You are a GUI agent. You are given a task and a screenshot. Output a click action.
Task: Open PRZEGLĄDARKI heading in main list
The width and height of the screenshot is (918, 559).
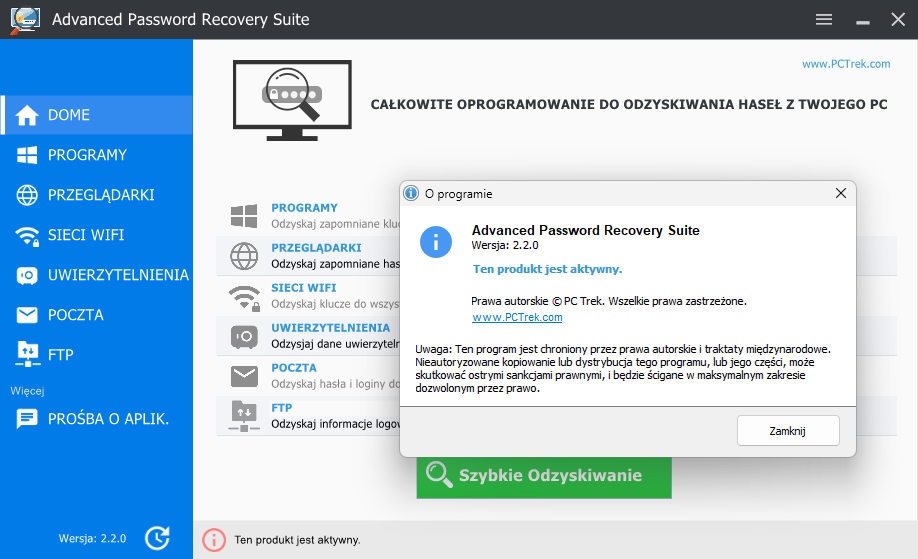coord(316,248)
